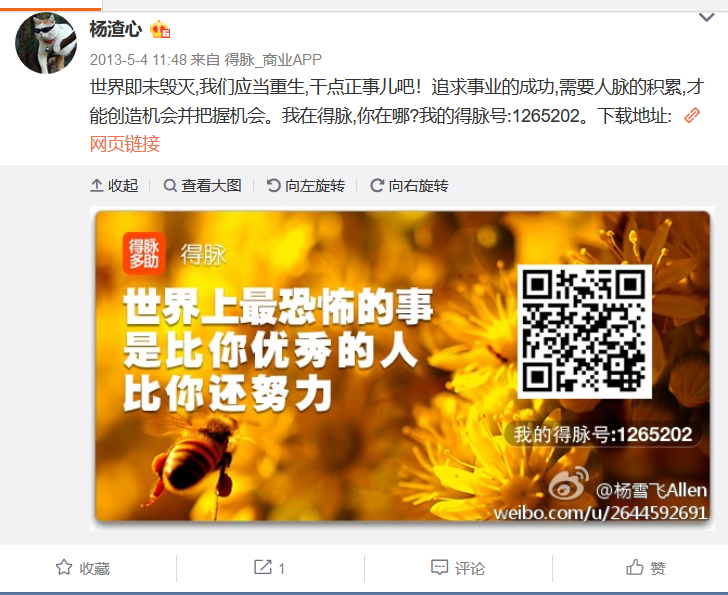
Task: Open the 得脉_商业APP source link
Action: pyautogui.click(x=273, y=59)
